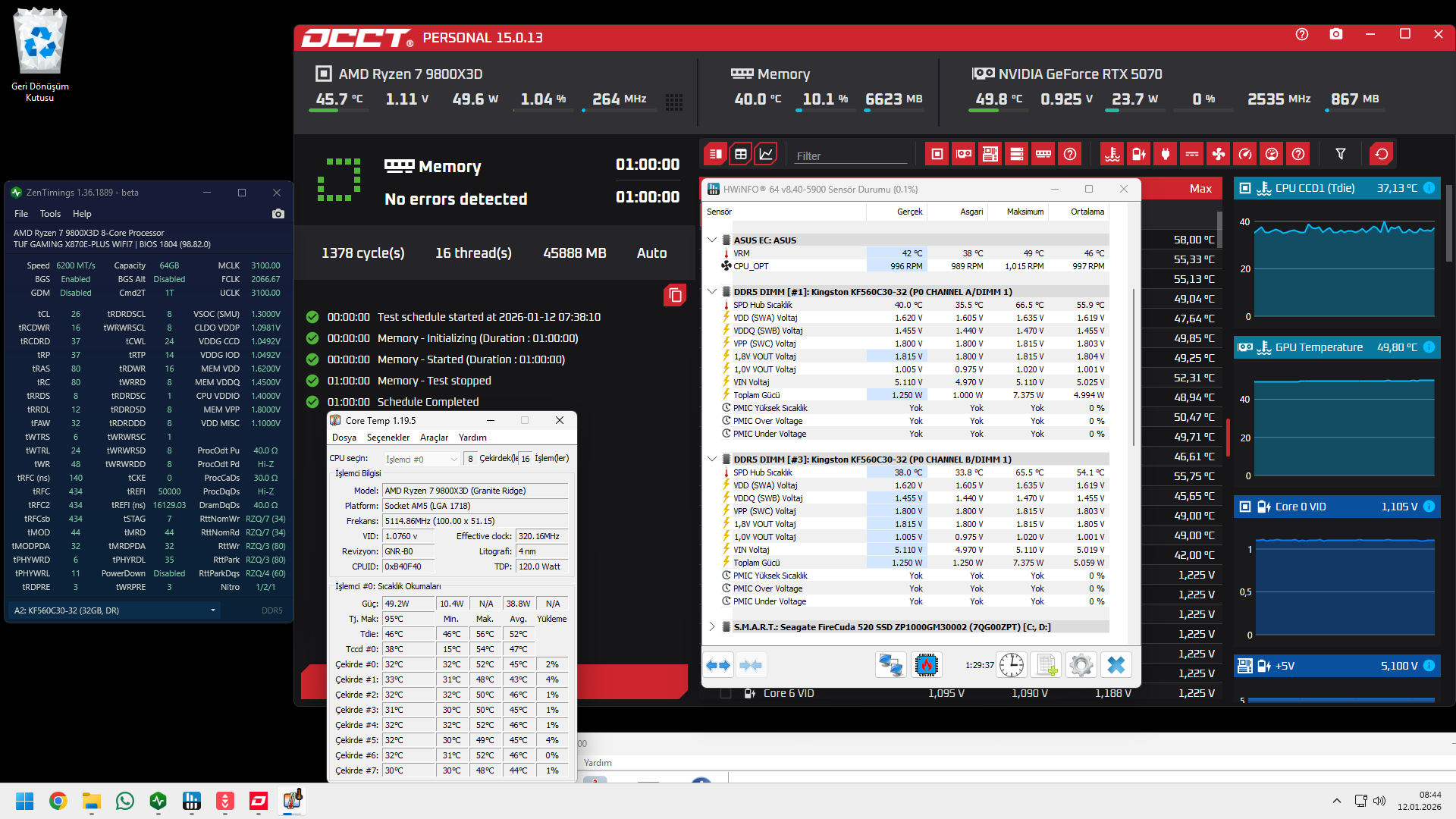Open HWiNFO remote monitoring icon

tap(890, 665)
